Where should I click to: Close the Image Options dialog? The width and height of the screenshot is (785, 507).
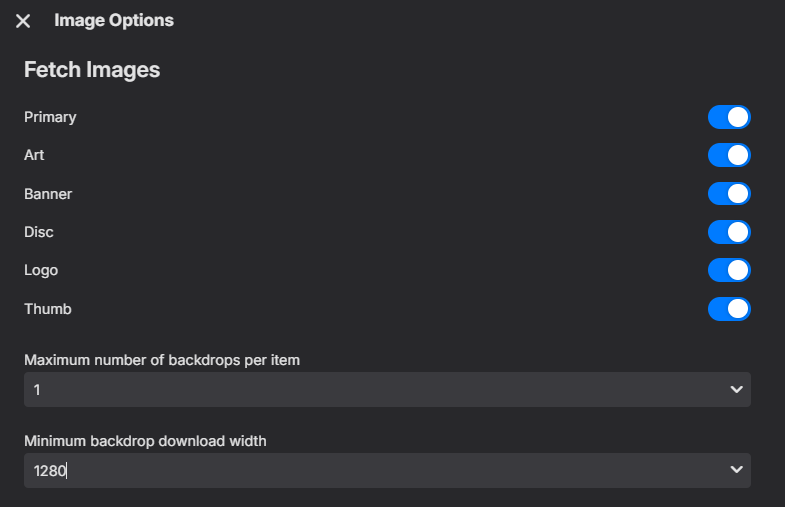(23, 21)
